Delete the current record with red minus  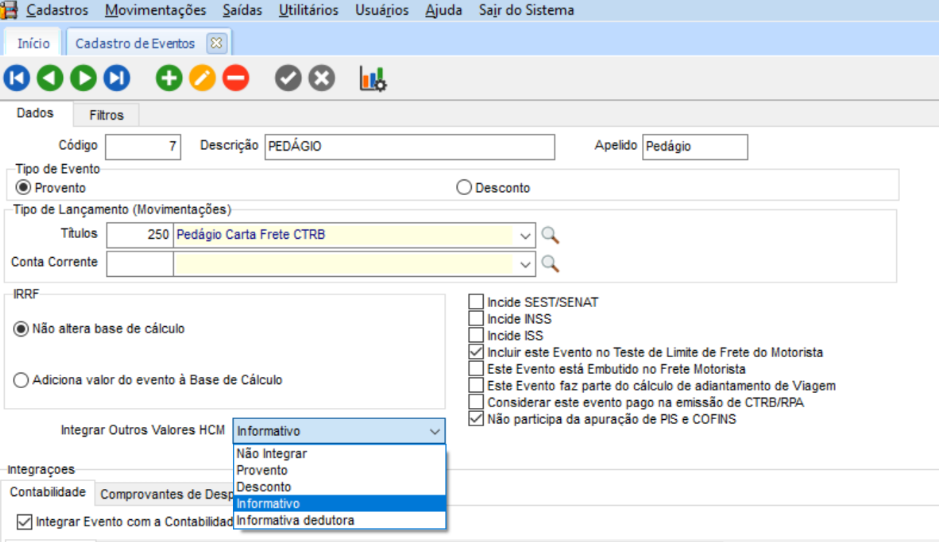click(x=235, y=78)
